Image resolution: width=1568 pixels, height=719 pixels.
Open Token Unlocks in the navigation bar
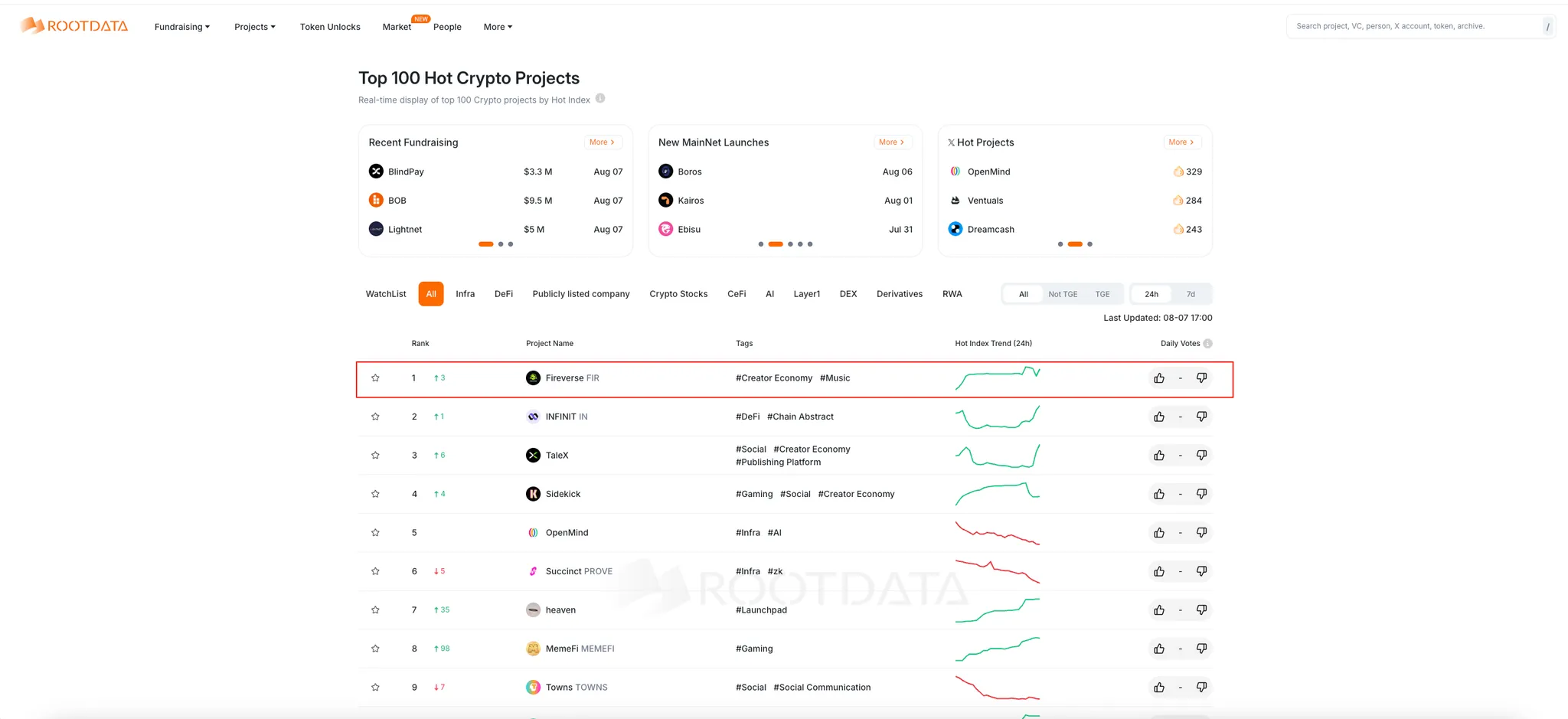pyautogui.click(x=330, y=27)
